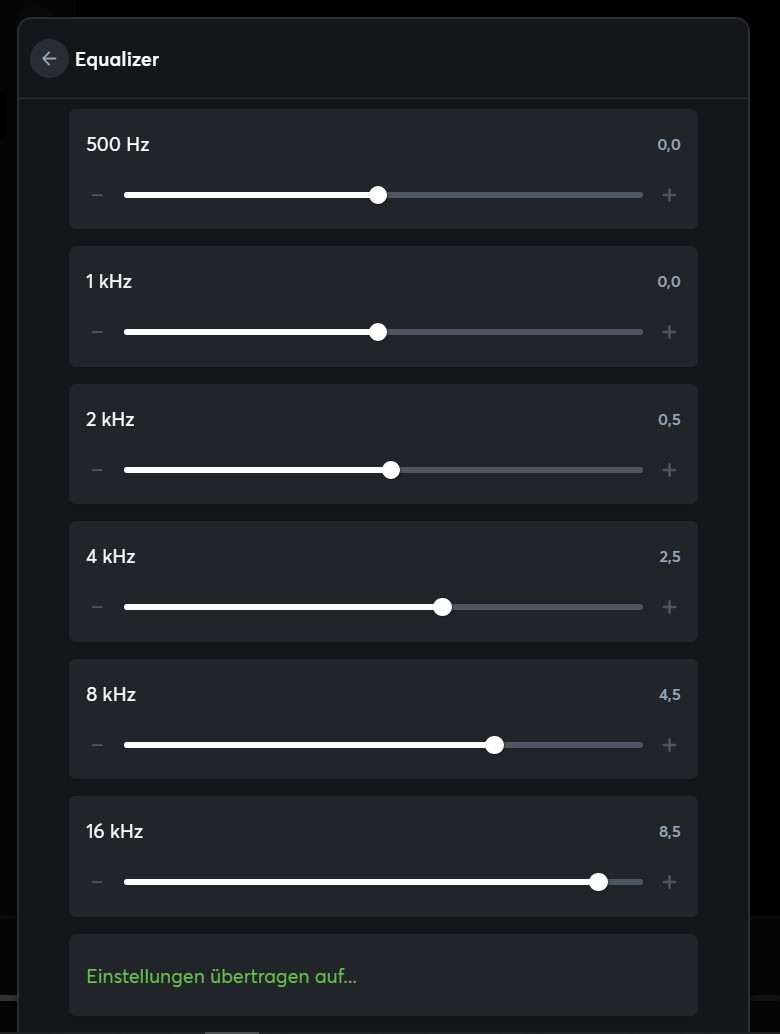Viewport: 780px width, 1034px height.
Task: Raise the 4 kHz band using plus
Action: 670,607
